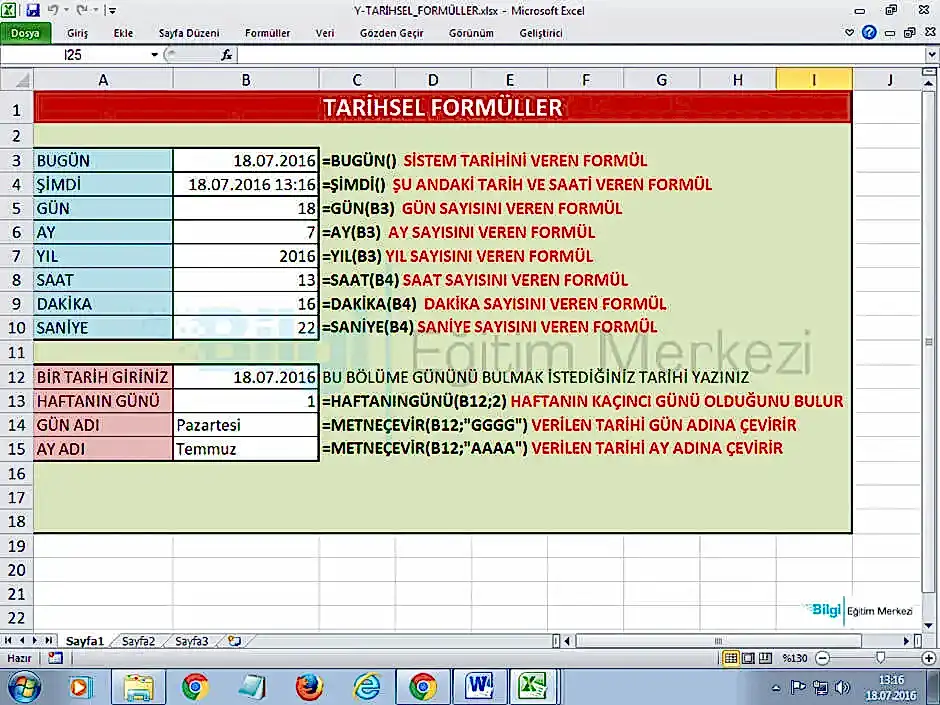Expand the Name Box dropdown arrow
Screen dimensions: 940x705
[154, 55]
